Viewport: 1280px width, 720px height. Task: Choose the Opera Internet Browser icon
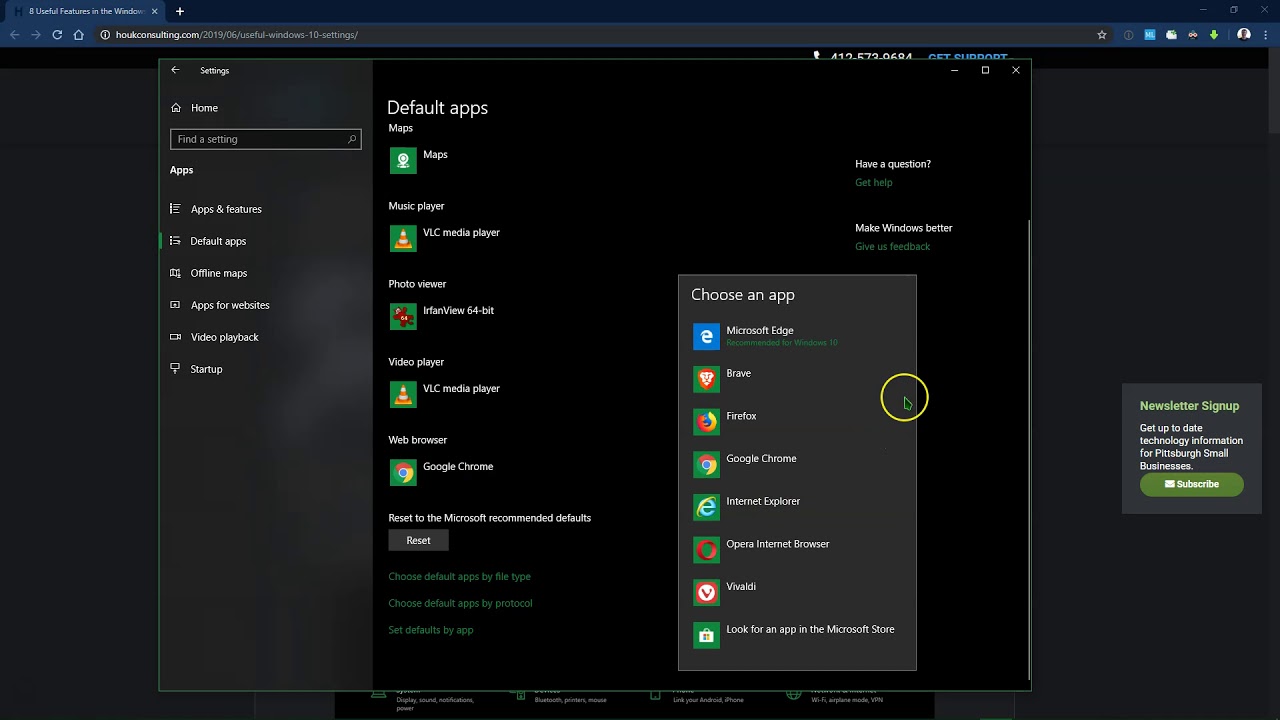click(706, 550)
